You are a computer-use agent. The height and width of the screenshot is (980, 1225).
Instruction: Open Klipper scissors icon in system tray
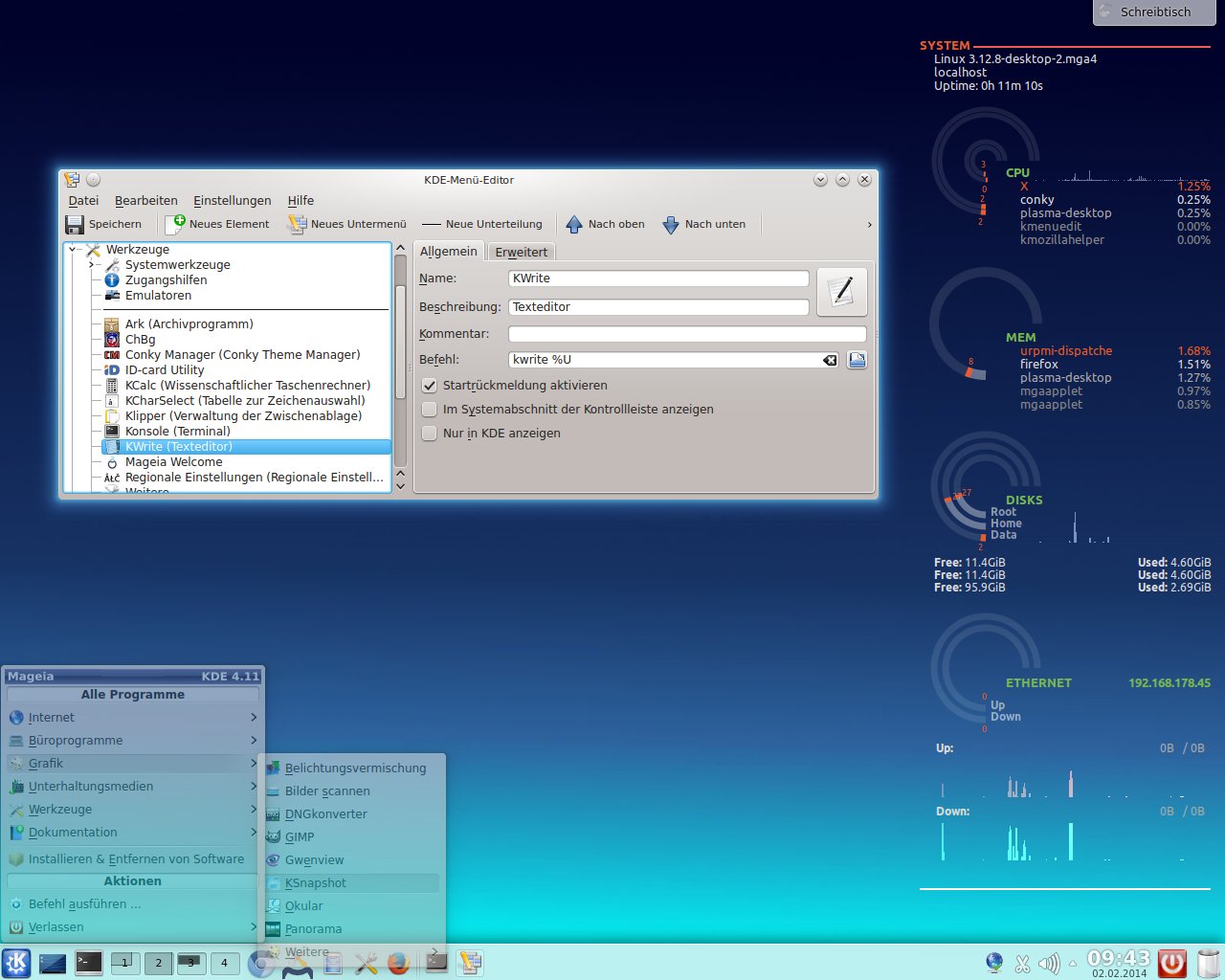[x=1022, y=964]
